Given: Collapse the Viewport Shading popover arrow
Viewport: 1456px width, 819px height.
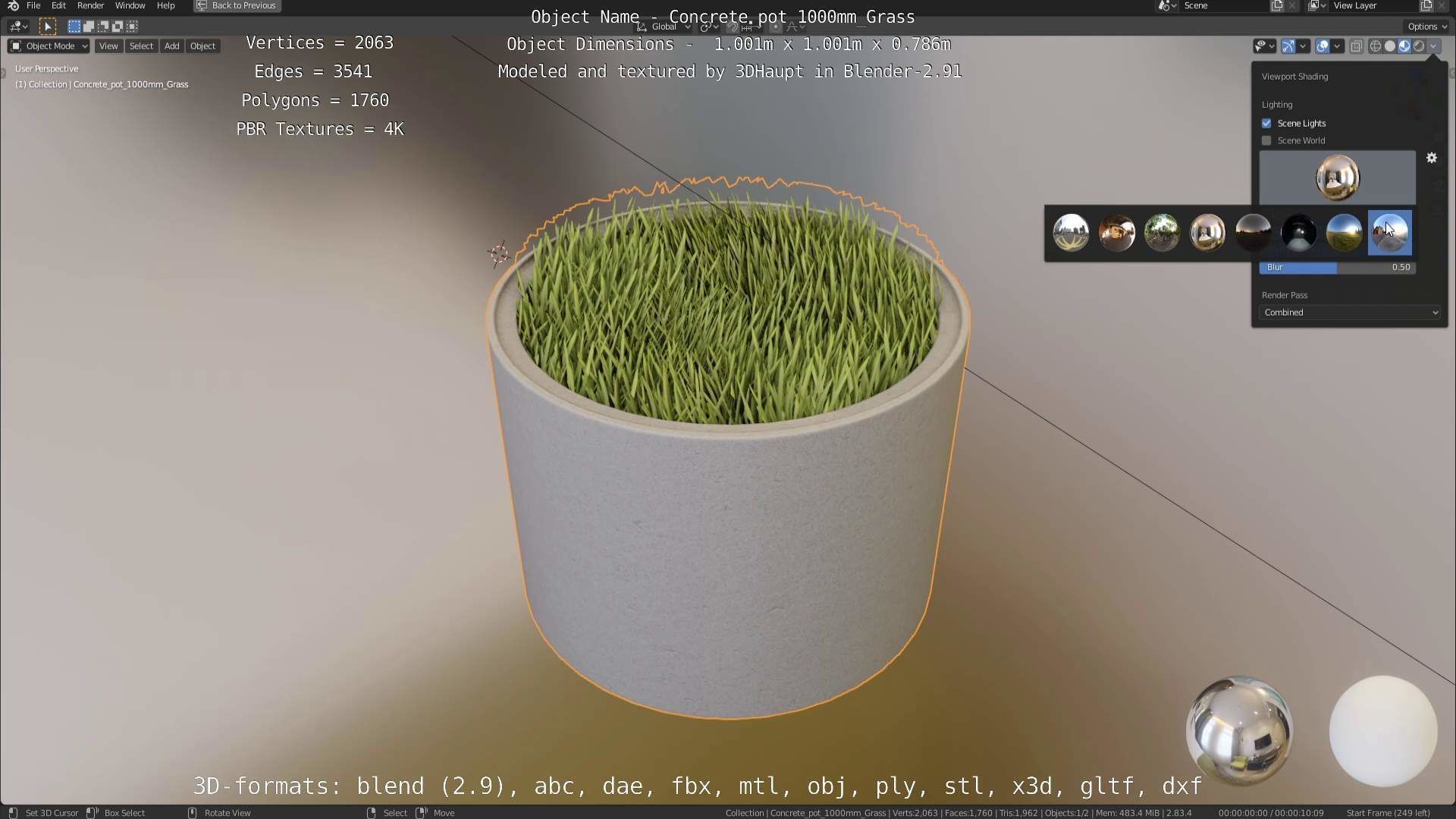Looking at the screenshot, I should click(x=1433, y=46).
